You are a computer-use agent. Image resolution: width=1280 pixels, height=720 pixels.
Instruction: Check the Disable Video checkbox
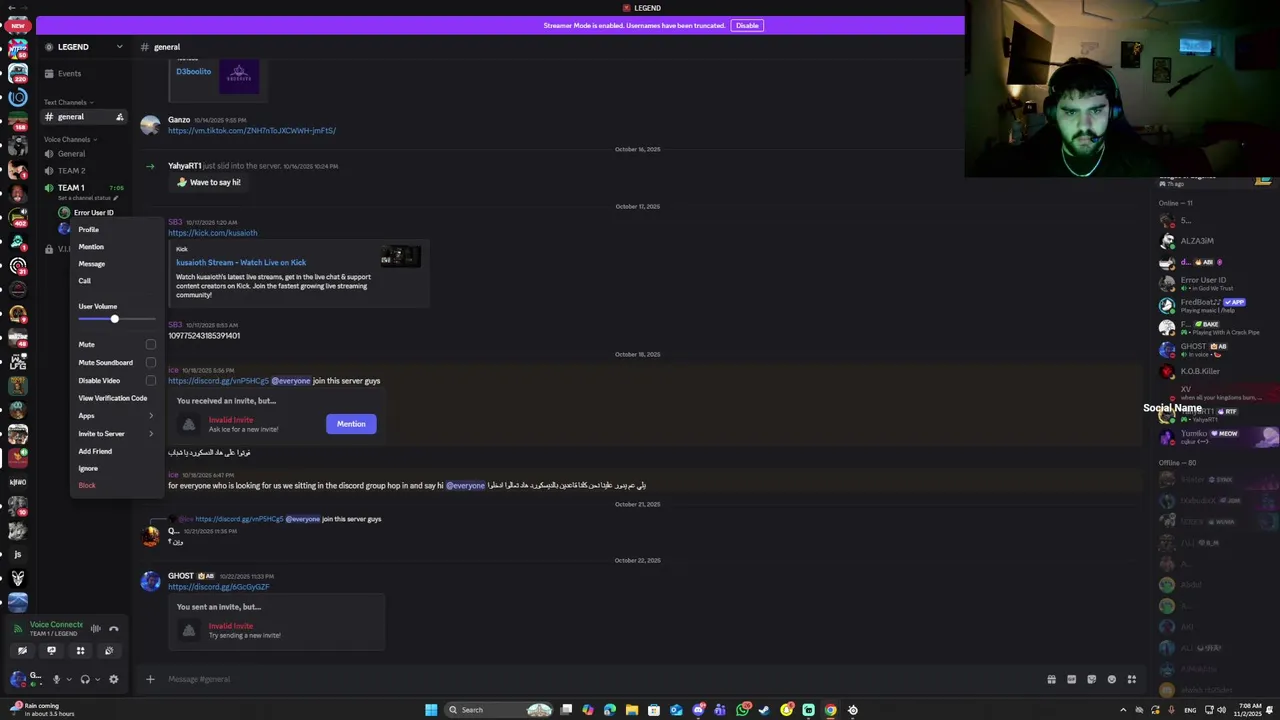[x=151, y=381]
